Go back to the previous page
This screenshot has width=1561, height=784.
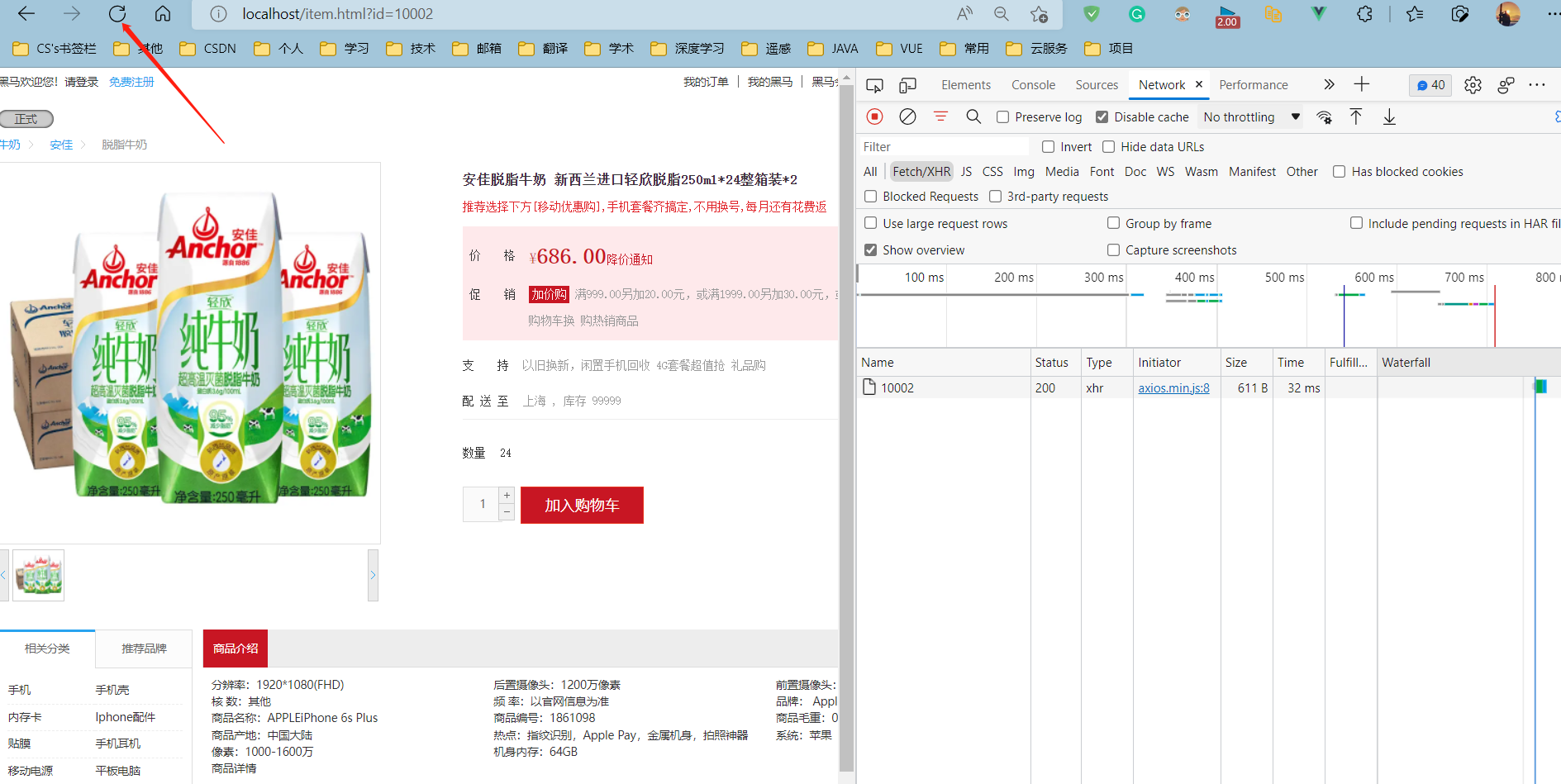click(26, 14)
